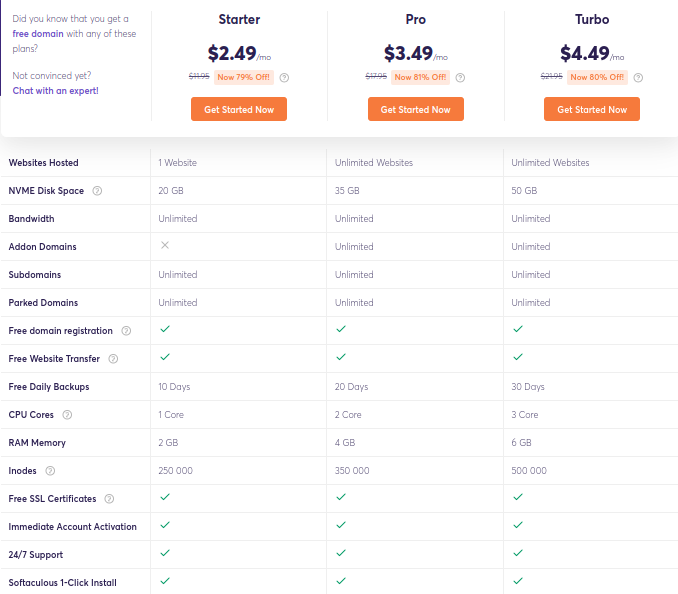
Task: Choose Turbo plan Get Started Now button
Action: (x=592, y=109)
